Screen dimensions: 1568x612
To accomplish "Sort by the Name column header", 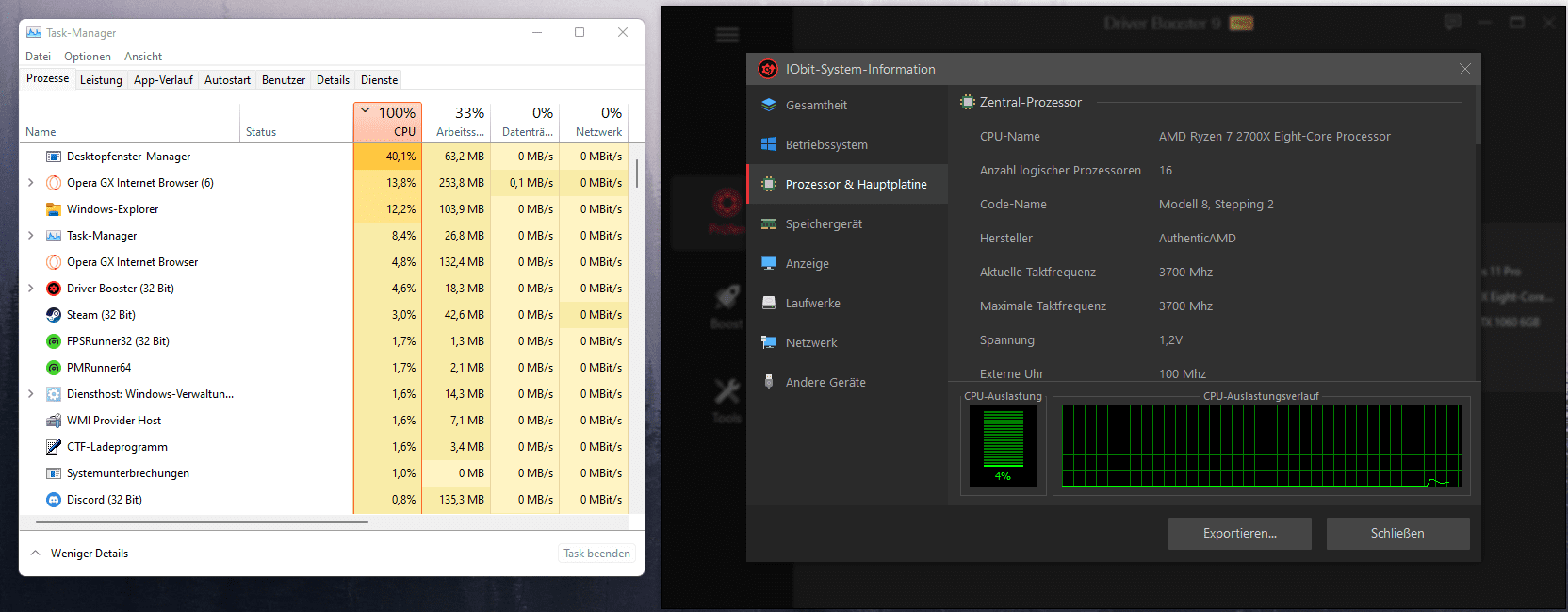I will [129, 123].
